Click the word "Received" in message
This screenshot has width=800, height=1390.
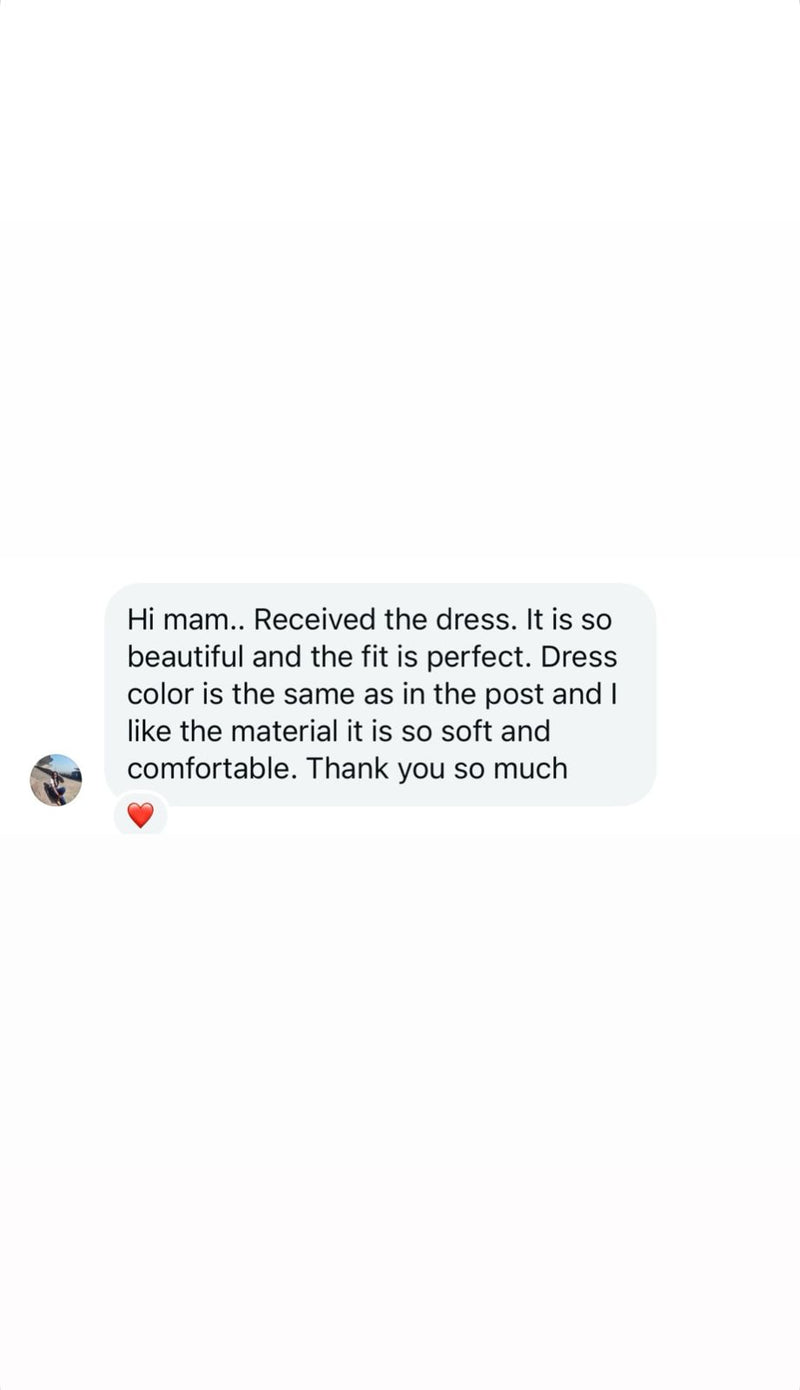click(x=314, y=620)
